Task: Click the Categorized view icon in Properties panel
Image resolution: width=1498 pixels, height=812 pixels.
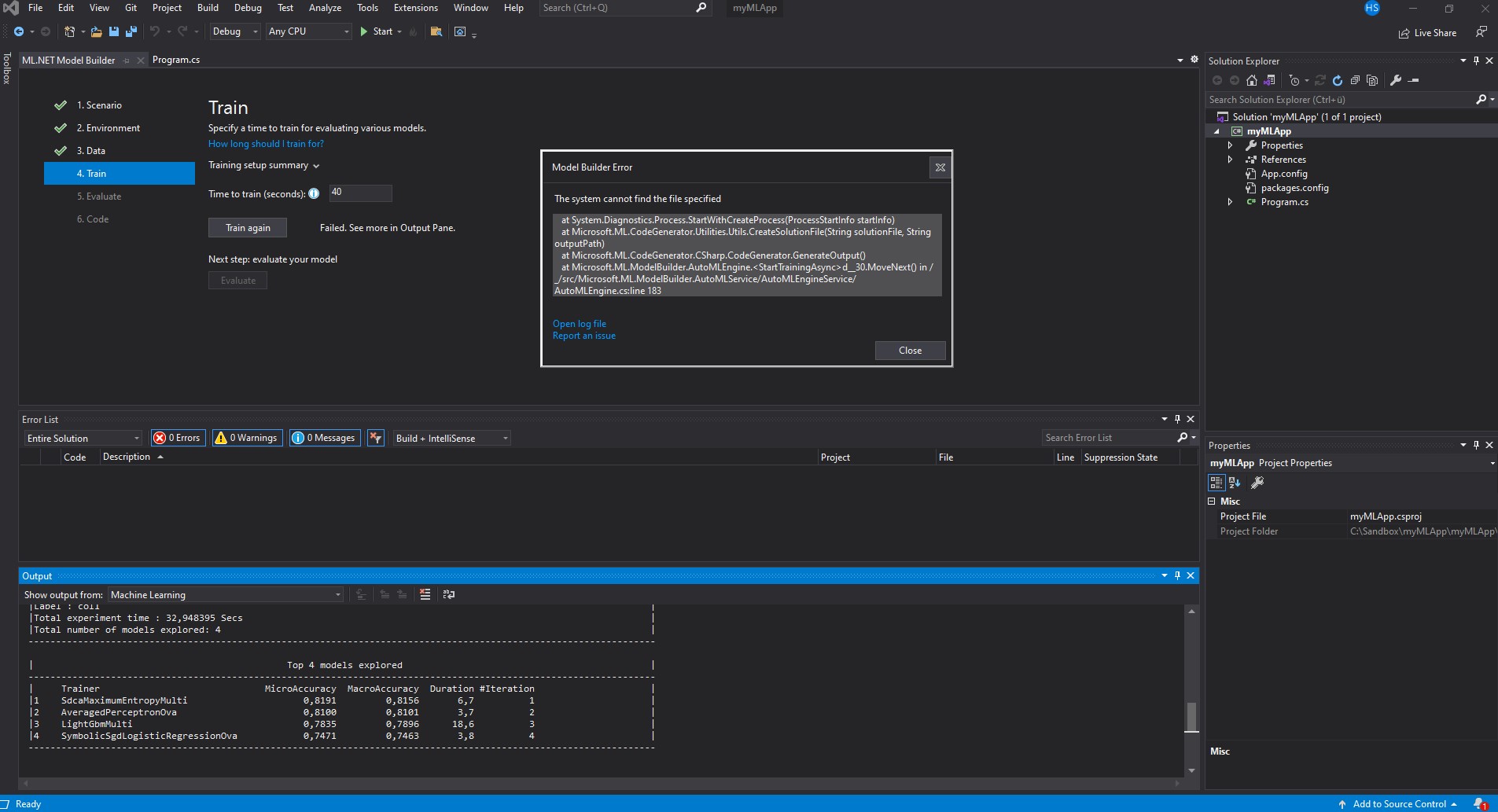Action: (x=1216, y=483)
